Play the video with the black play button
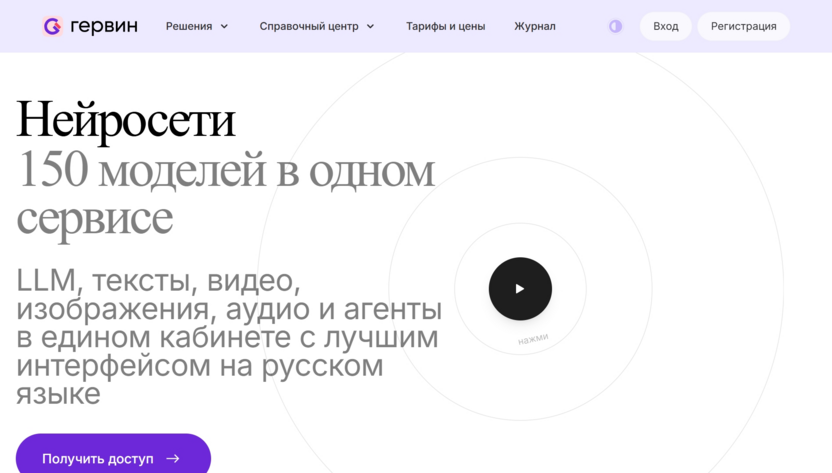 (x=520, y=289)
